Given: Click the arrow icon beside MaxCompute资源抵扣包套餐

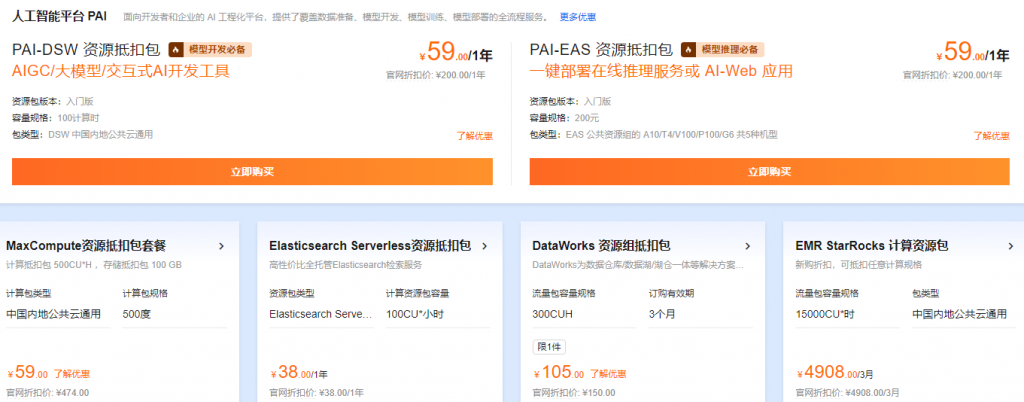Looking at the screenshot, I should (222, 246).
